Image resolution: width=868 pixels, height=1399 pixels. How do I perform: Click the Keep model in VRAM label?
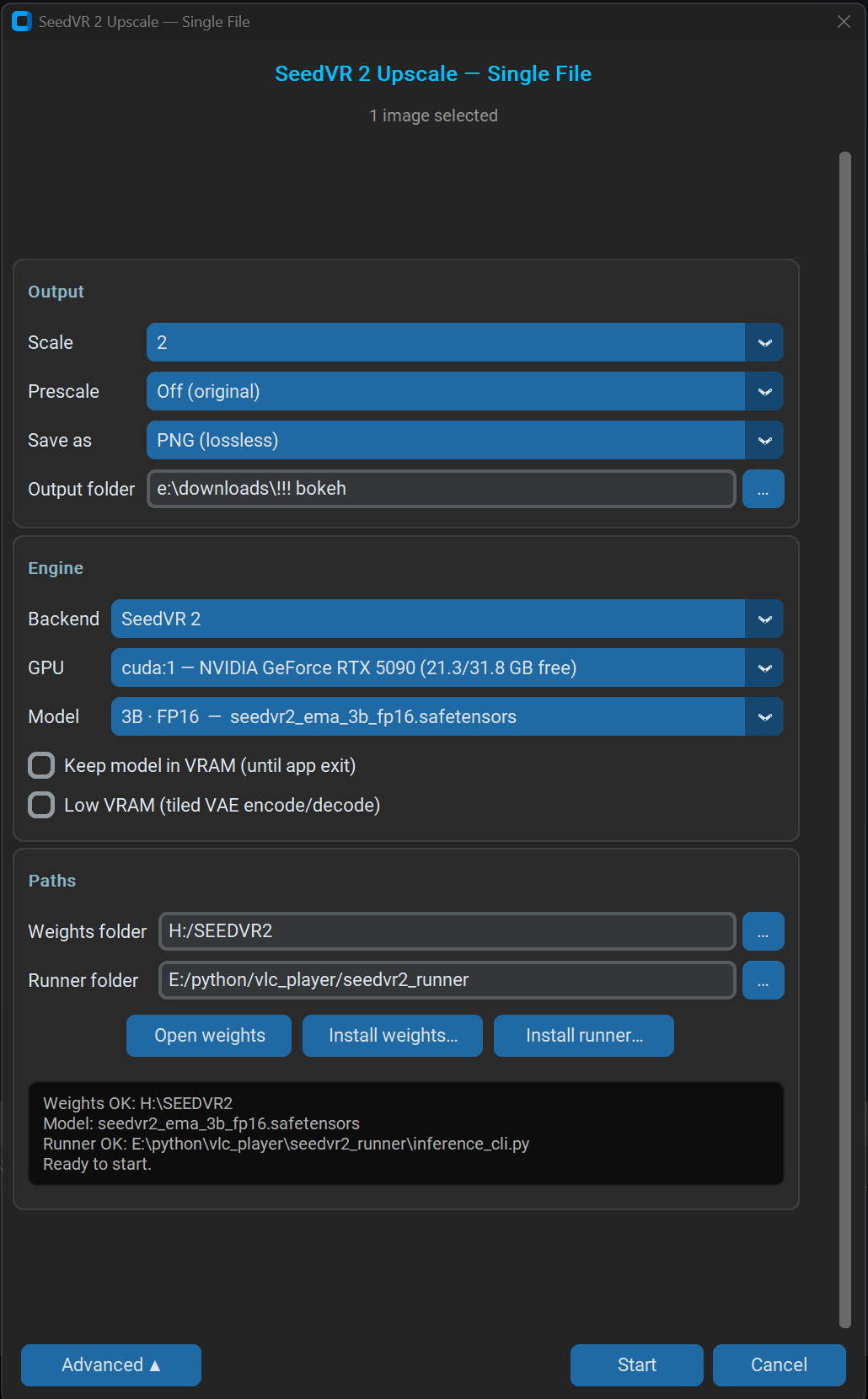tap(210, 765)
